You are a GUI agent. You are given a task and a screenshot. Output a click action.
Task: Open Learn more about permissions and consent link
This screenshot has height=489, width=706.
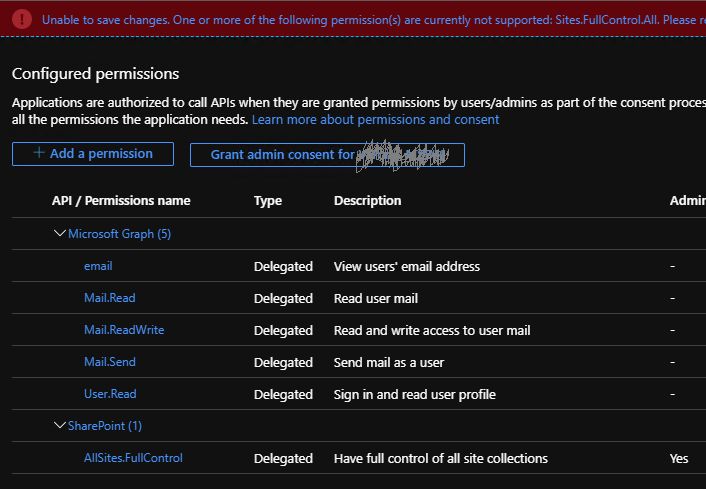click(376, 120)
